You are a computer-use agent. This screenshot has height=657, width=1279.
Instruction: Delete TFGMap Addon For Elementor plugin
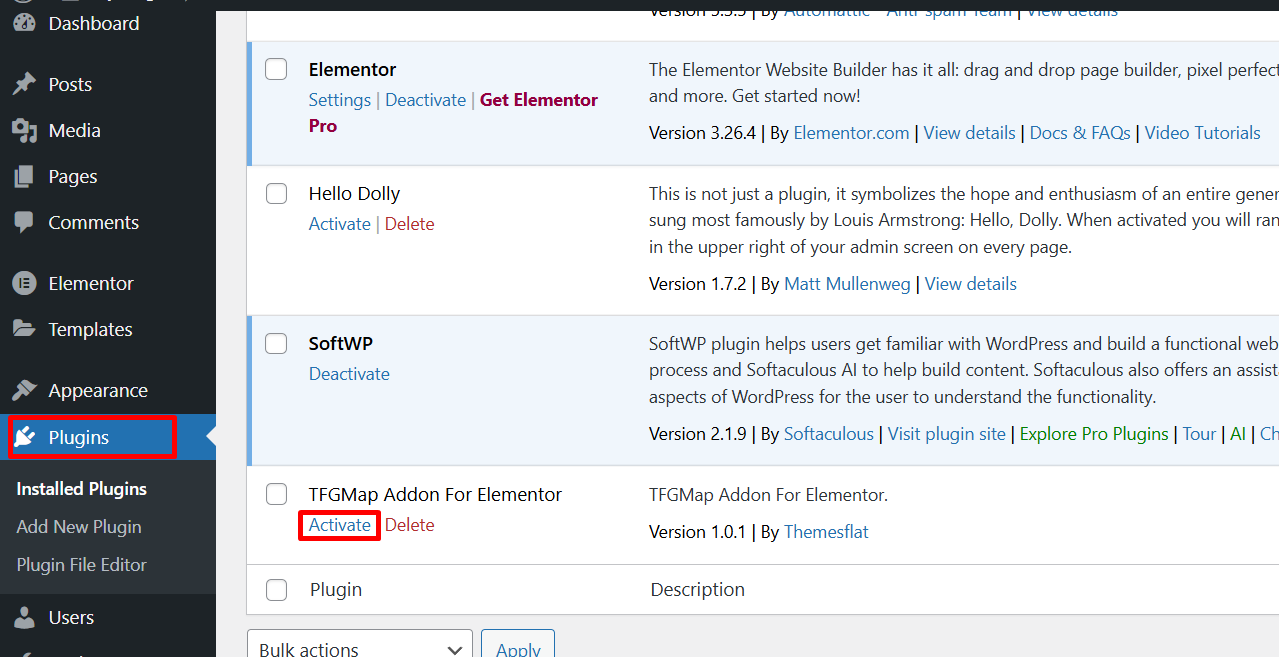click(x=410, y=525)
